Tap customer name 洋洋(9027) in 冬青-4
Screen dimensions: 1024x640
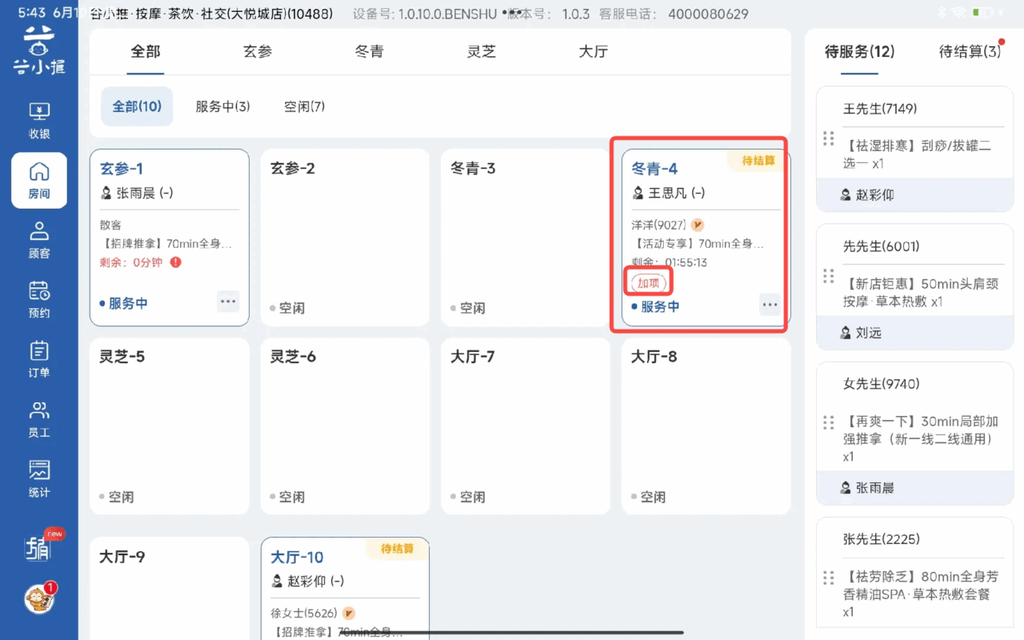coord(658,225)
